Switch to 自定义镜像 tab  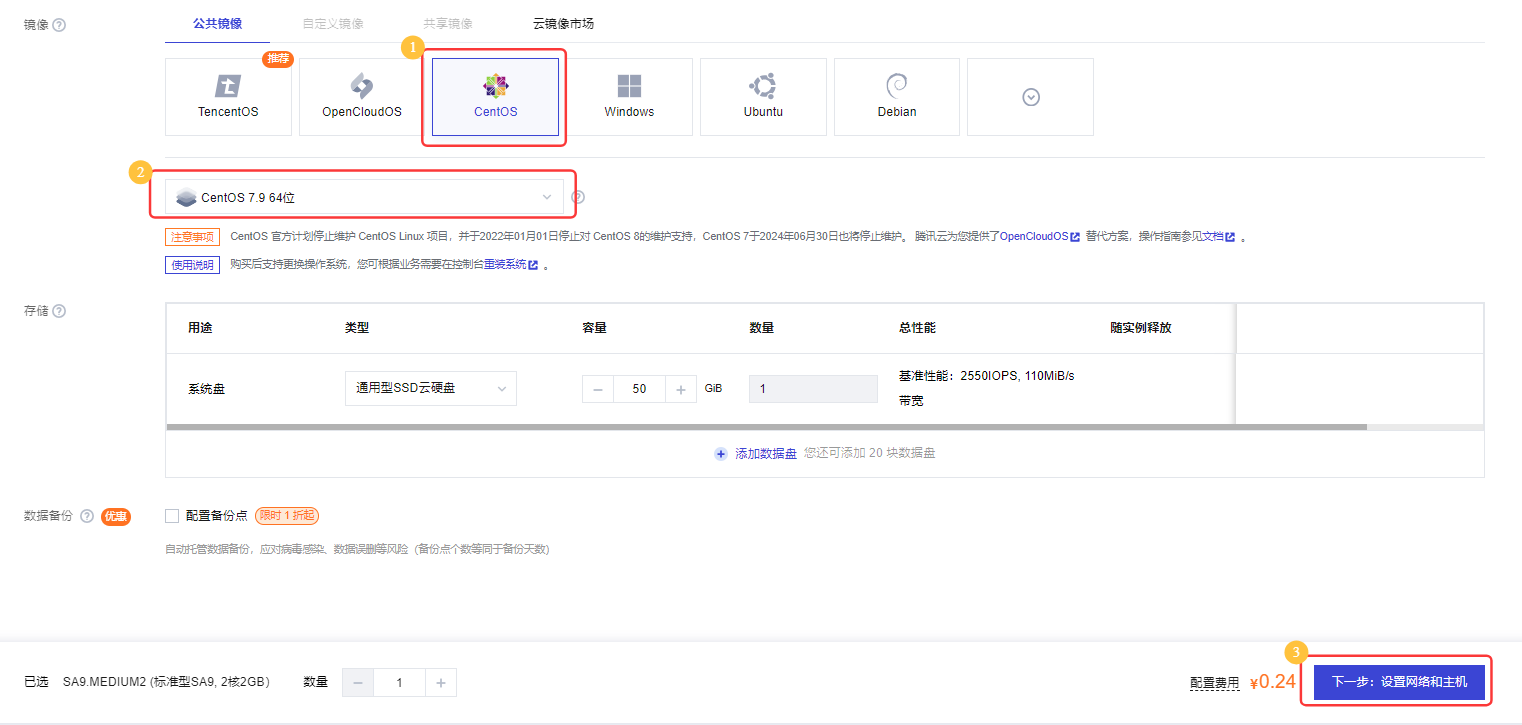click(332, 23)
